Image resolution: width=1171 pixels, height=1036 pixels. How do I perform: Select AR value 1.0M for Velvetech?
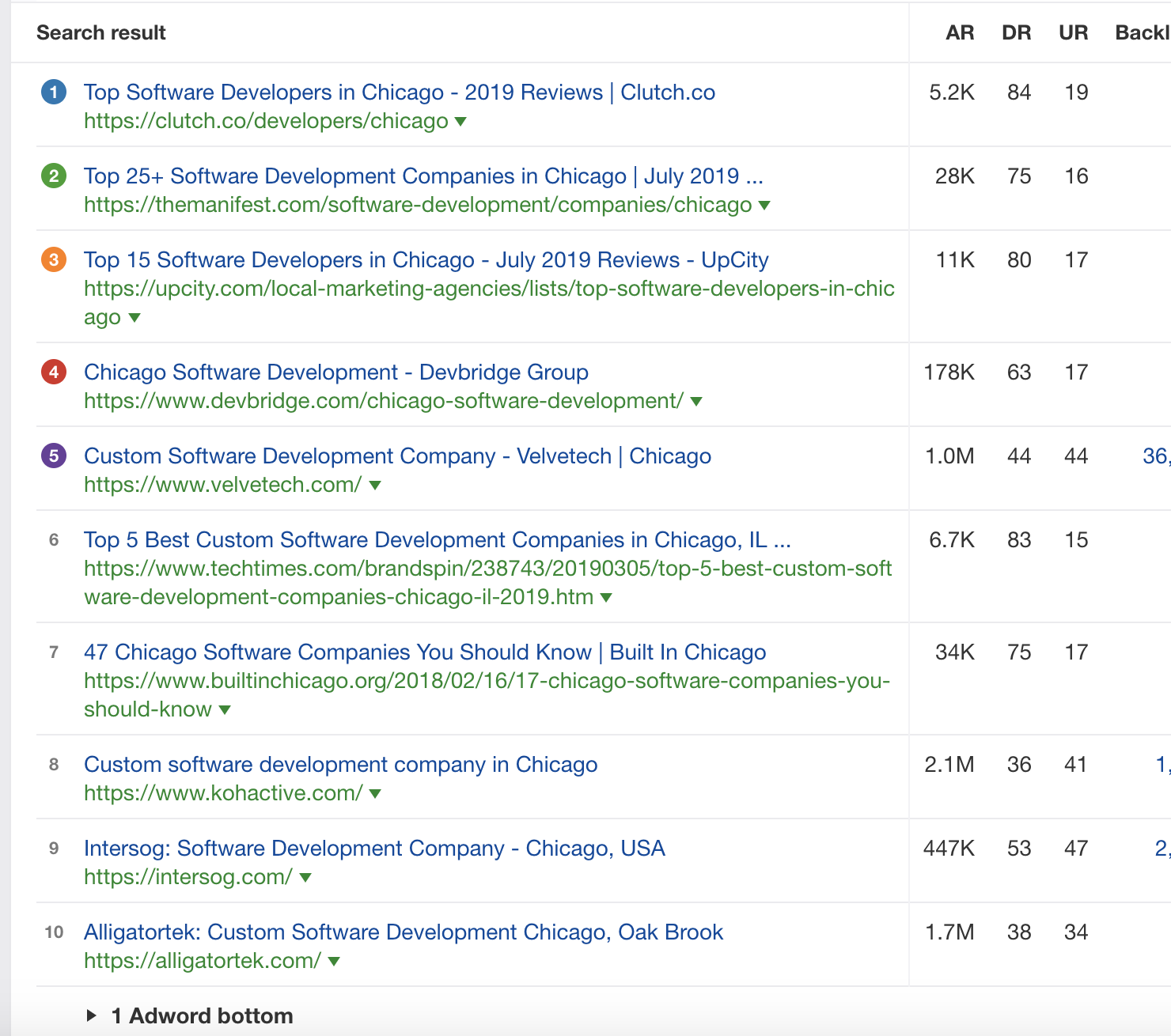[x=950, y=456]
